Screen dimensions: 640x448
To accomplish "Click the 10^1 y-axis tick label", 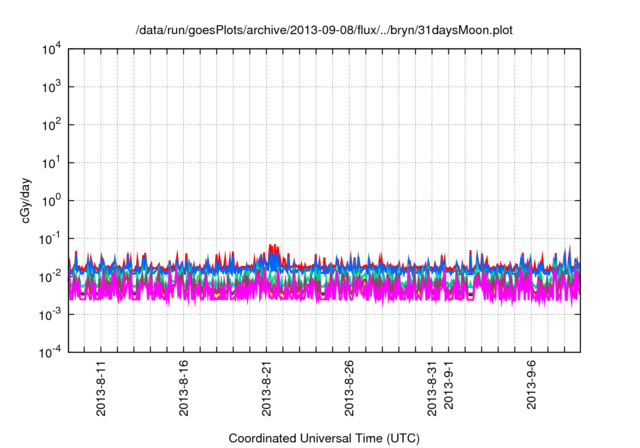I will [50, 162].
